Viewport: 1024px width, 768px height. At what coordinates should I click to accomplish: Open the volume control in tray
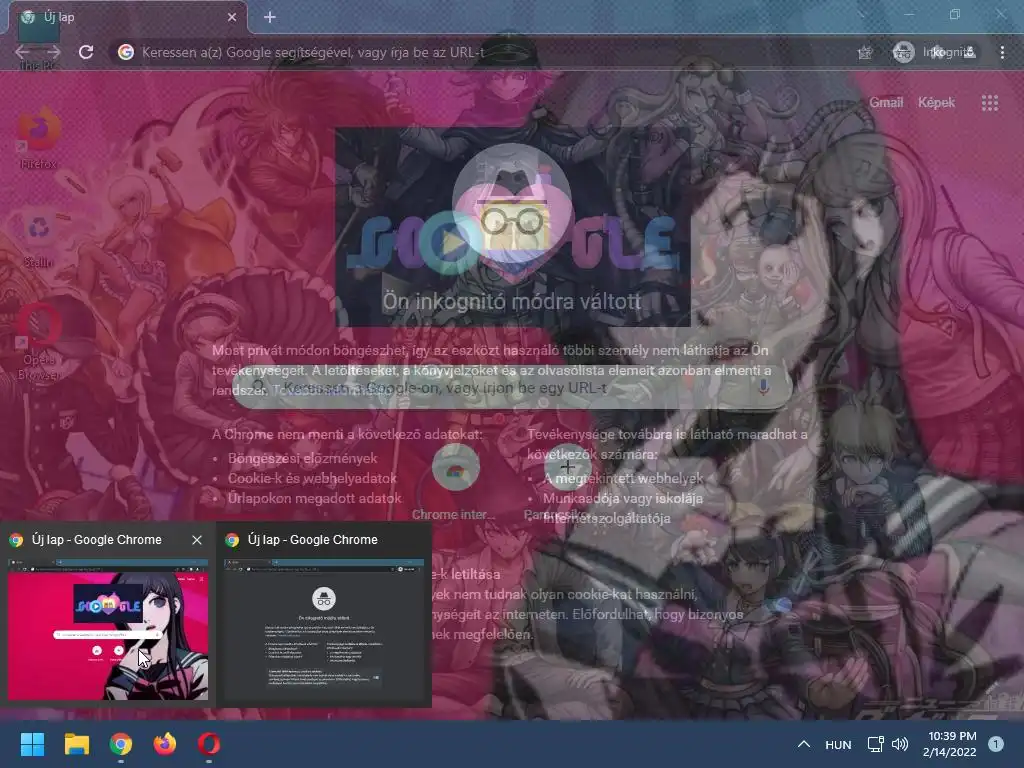click(900, 744)
